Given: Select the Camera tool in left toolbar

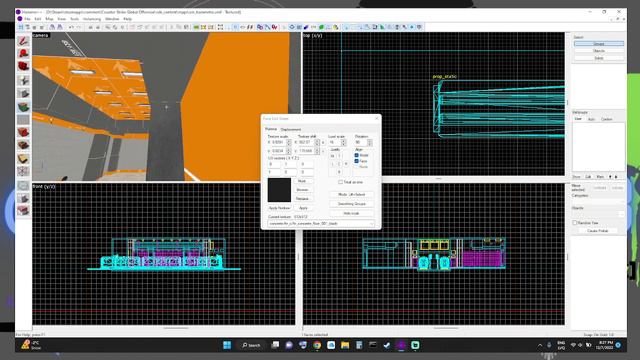Looking at the screenshot, I should (23, 67).
